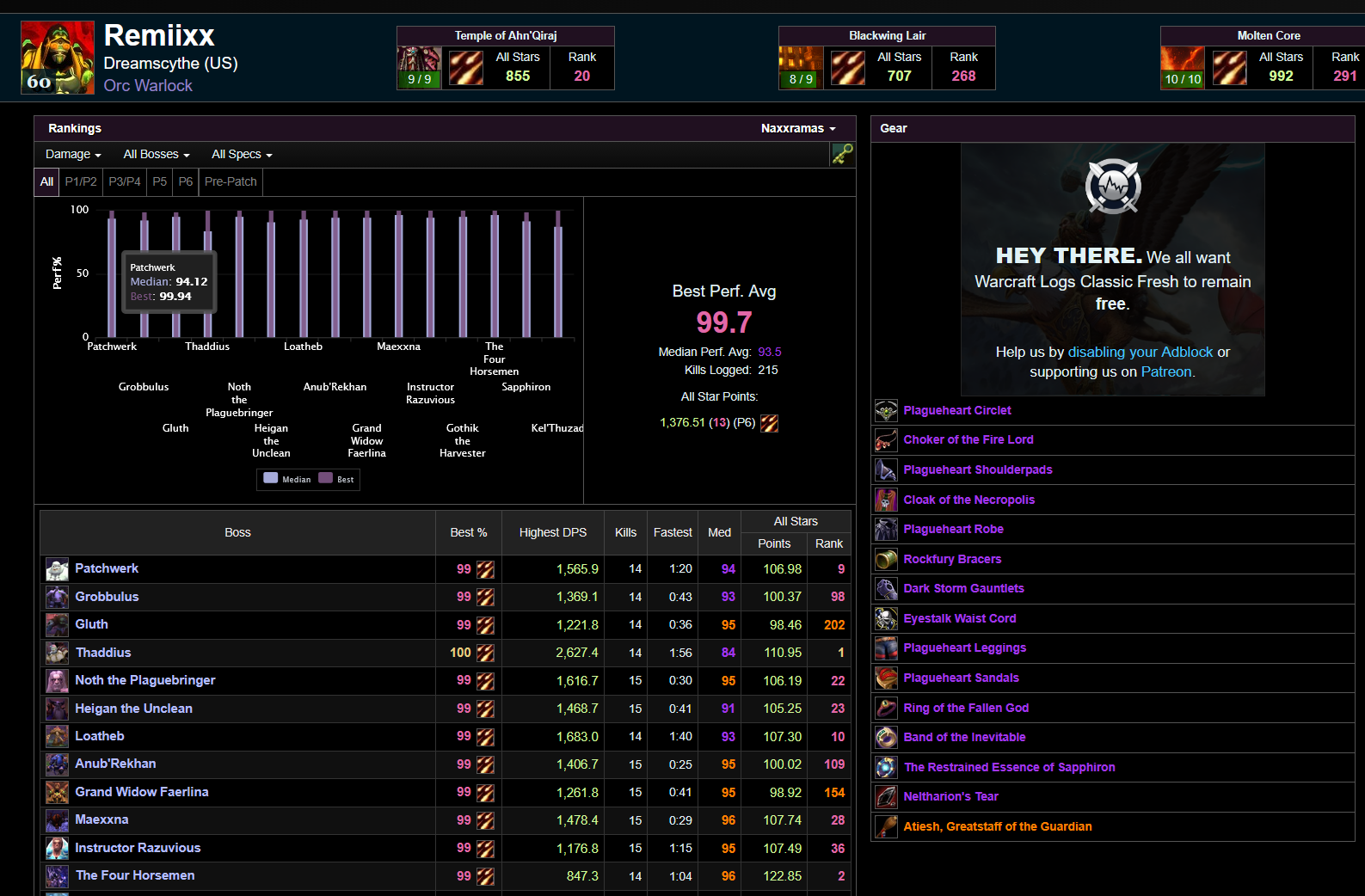This screenshot has height=896, width=1365.
Task: Click the Grobbulus boss icon in the table
Action: coord(57,597)
